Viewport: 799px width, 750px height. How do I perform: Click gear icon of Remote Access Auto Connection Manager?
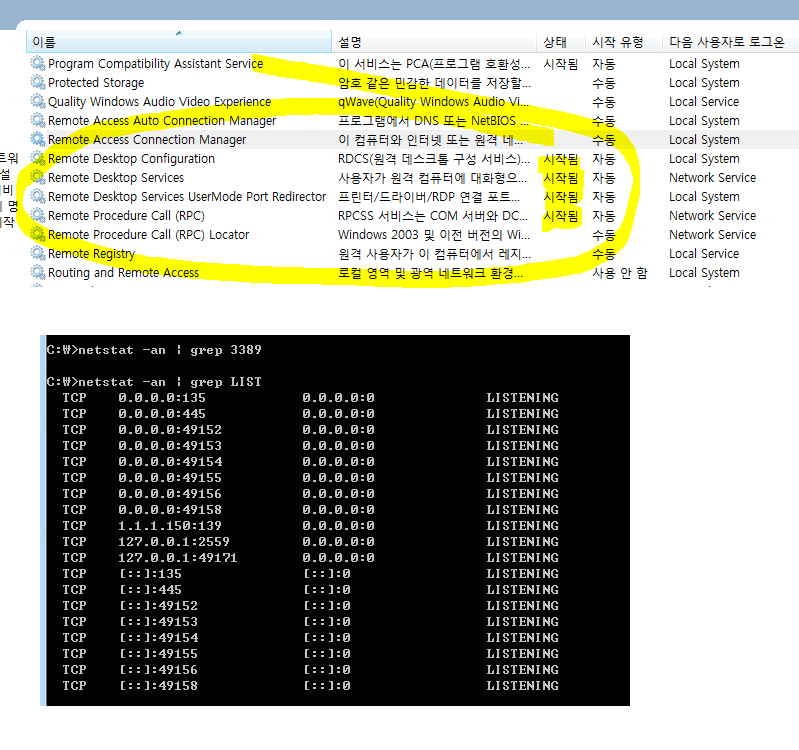click(38, 120)
